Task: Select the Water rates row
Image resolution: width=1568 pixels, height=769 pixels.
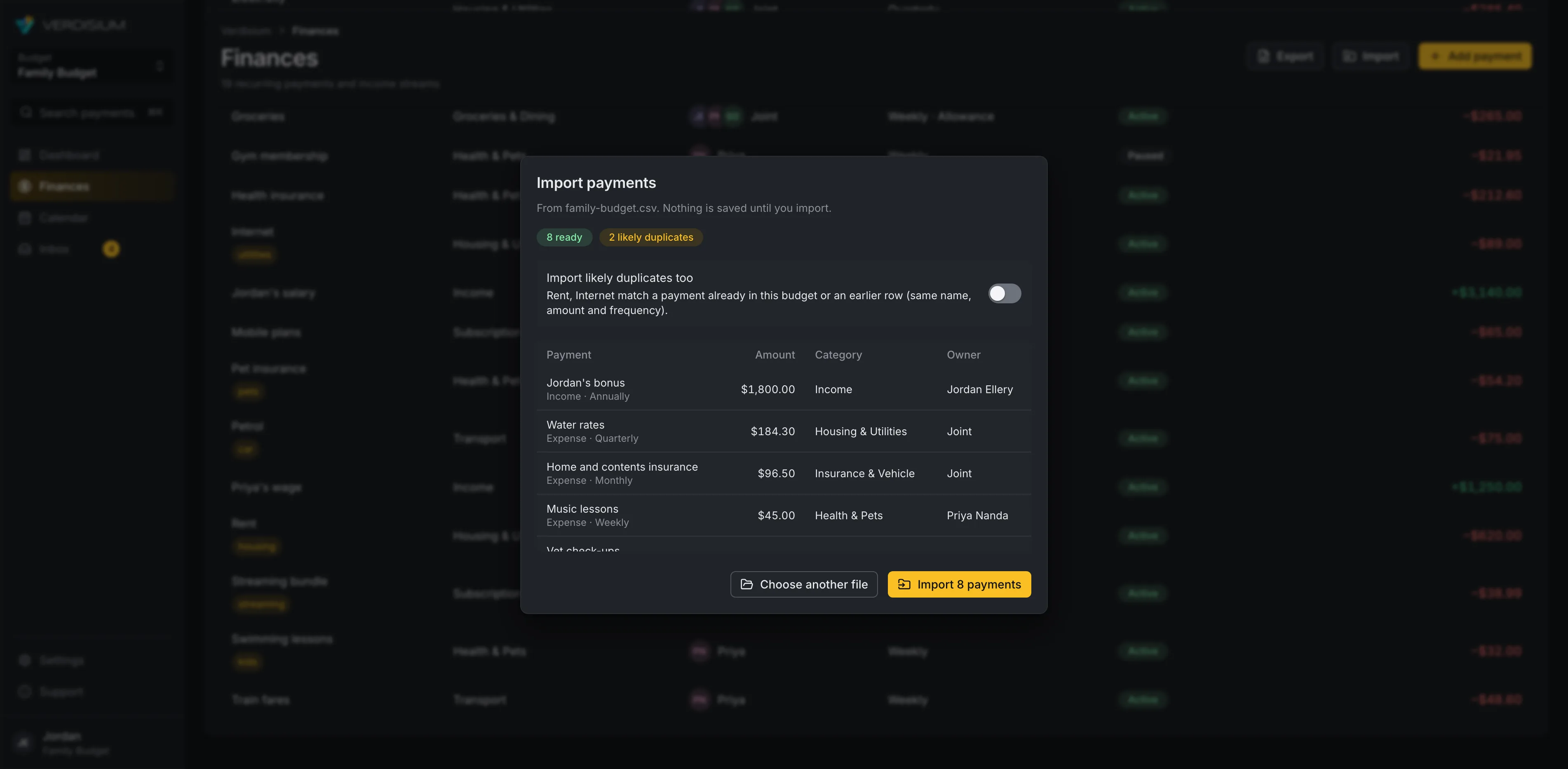Action: click(x=784, y=431)
